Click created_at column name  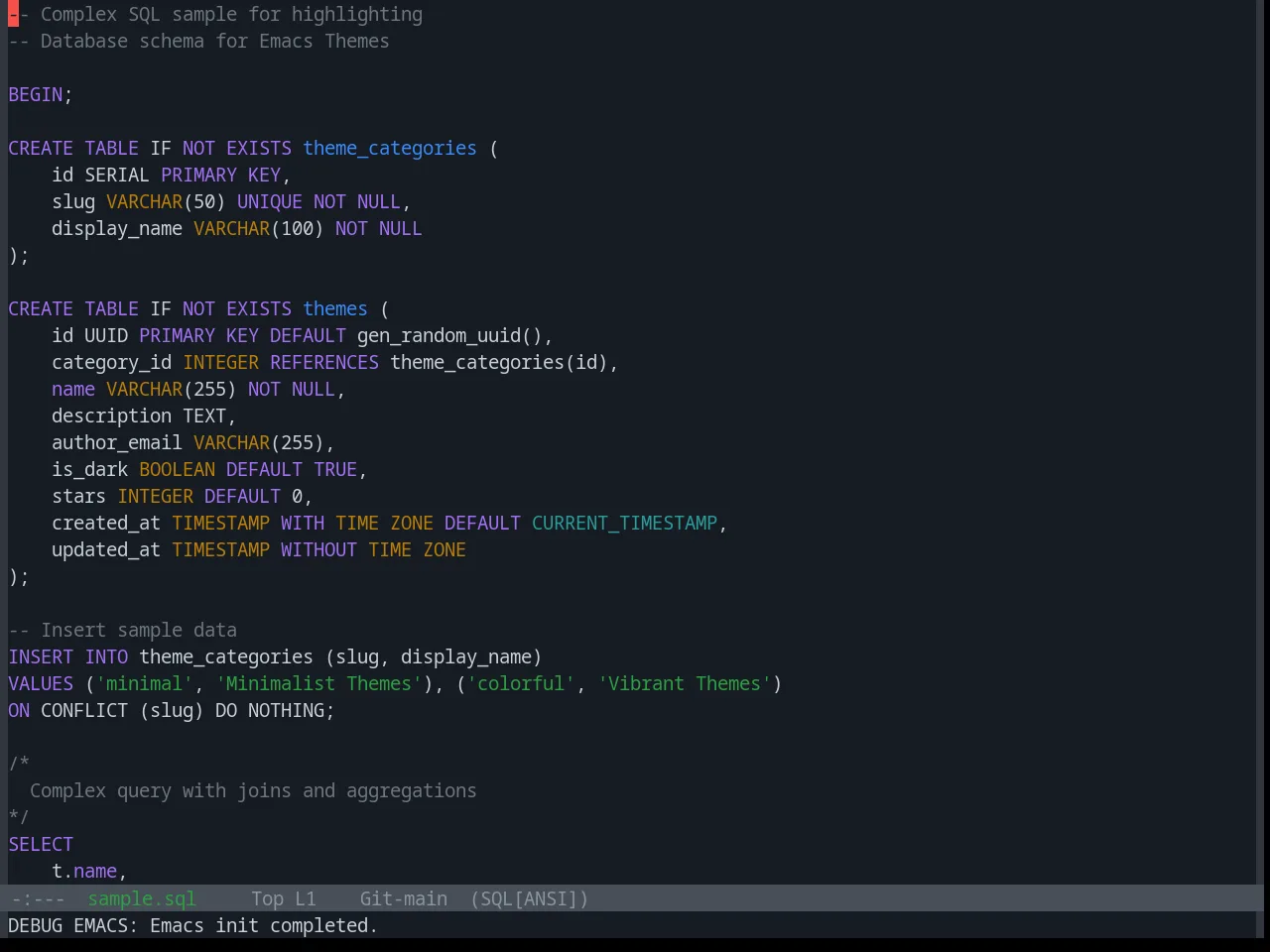click(x=106, y=523)
